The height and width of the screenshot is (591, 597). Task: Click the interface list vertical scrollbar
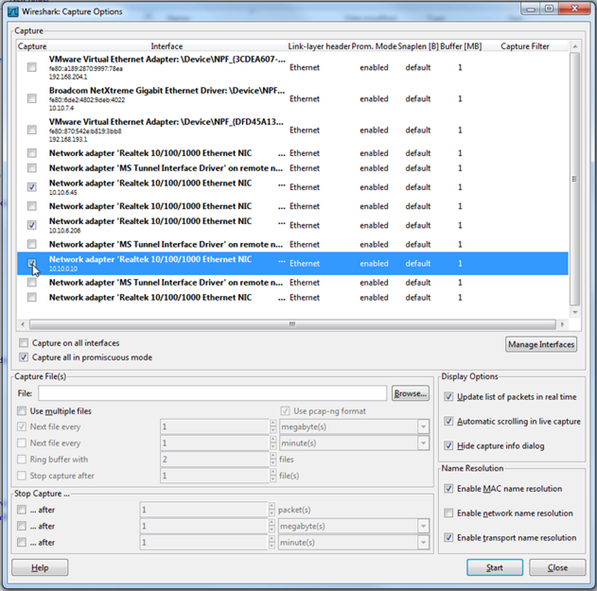(x=575, y=179)
